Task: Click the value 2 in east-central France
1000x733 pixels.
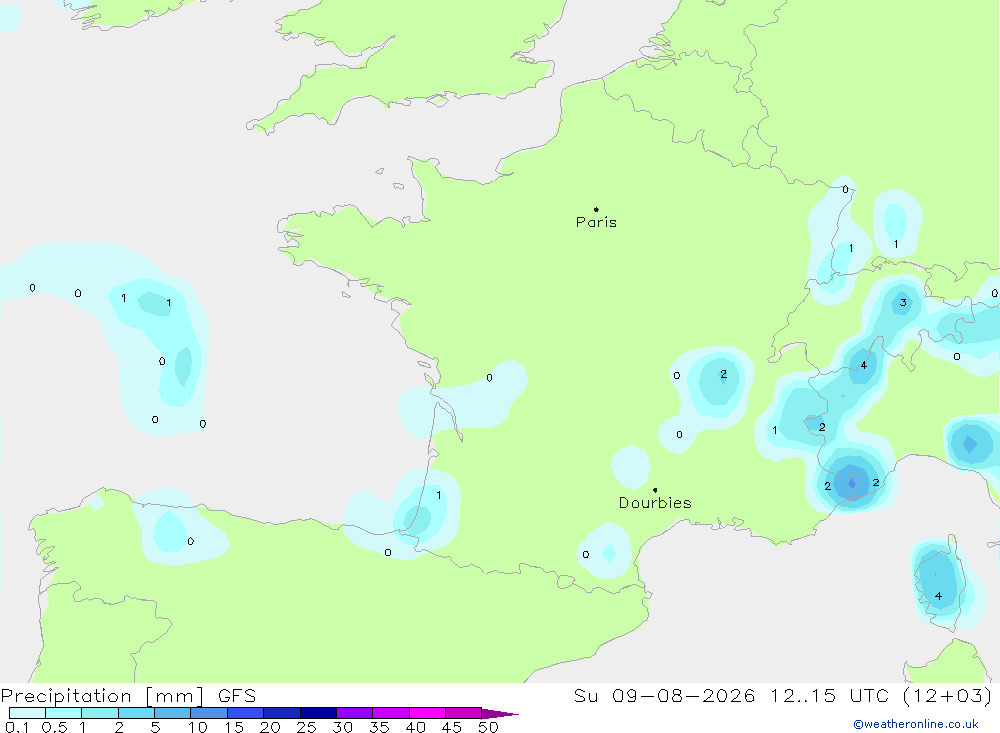Action: coord(723,374)
